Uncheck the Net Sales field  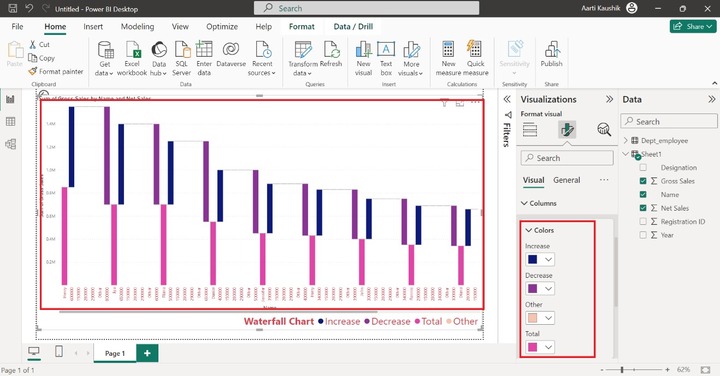(643, 208)
